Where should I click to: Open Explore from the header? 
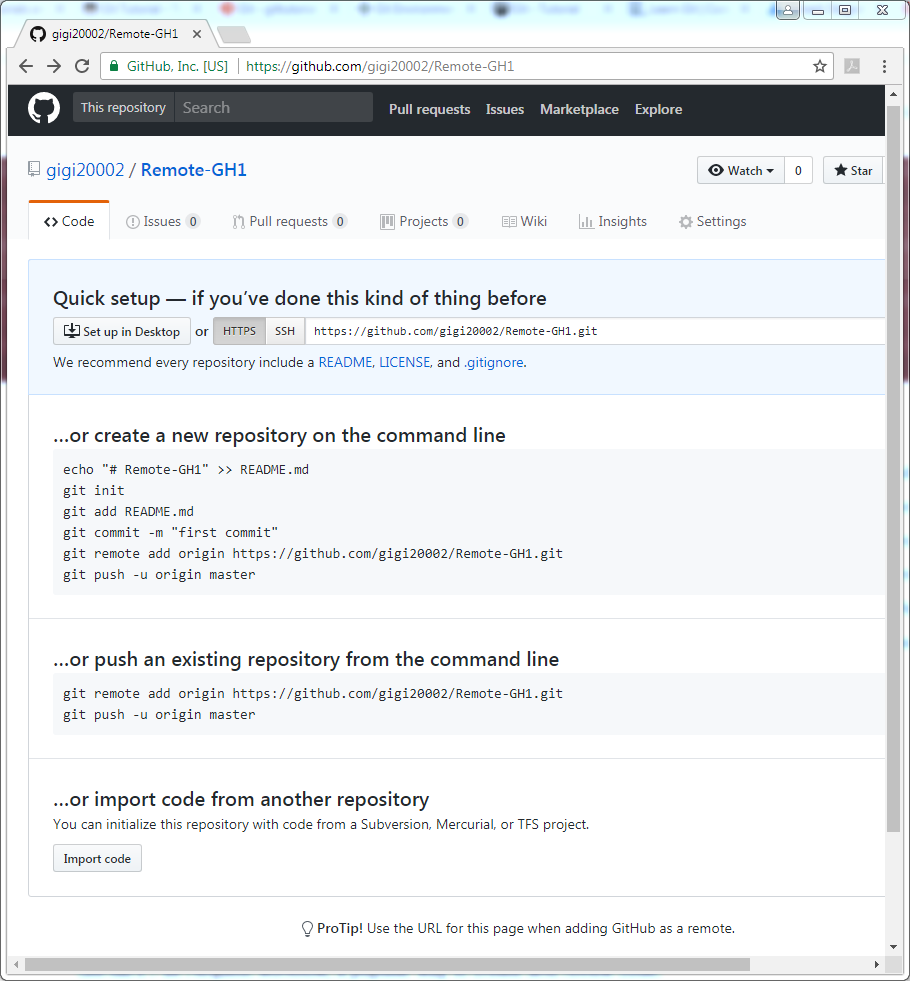[x=658, y=109]
